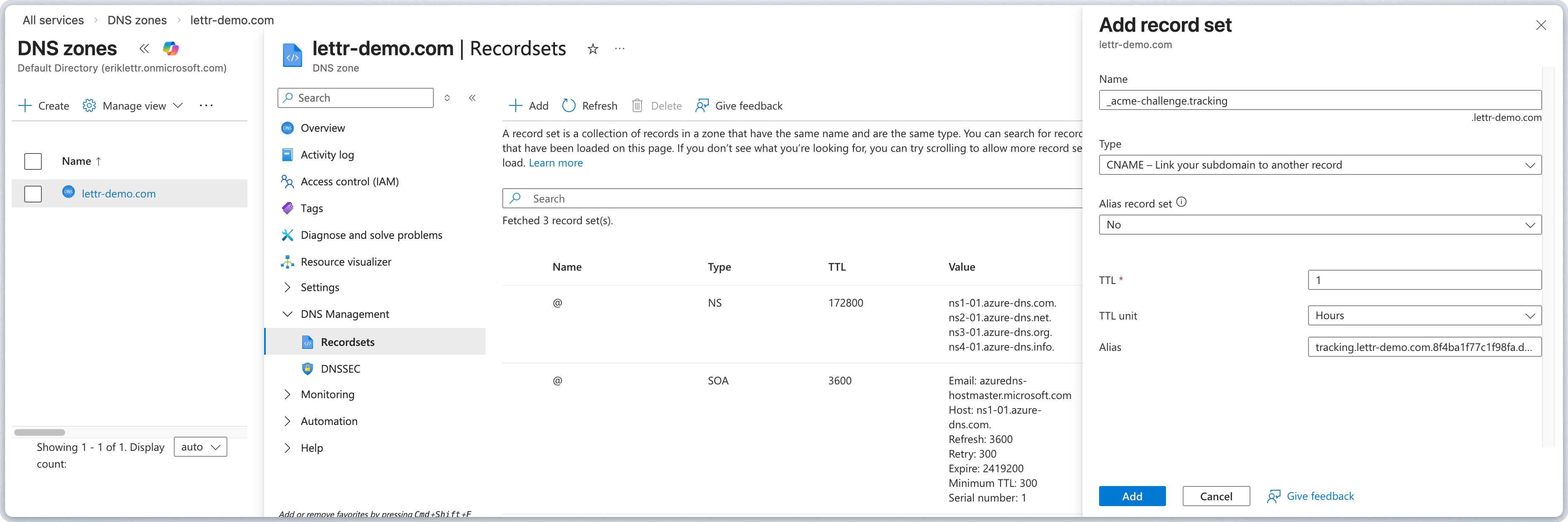Click Add to create the CNAME record

coord(1132,496)
